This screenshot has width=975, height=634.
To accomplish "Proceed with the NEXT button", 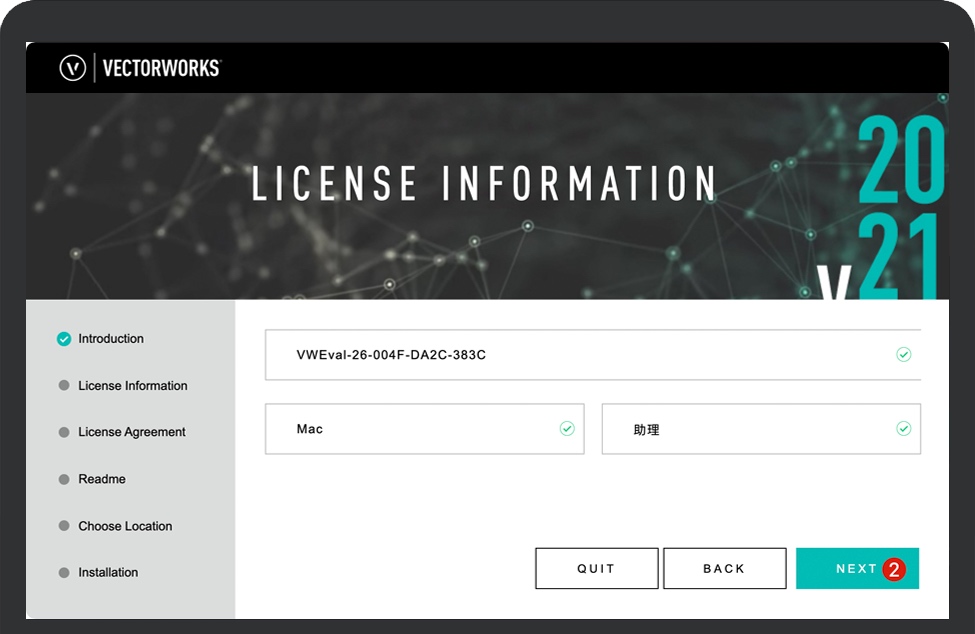I will coord(857,568).
